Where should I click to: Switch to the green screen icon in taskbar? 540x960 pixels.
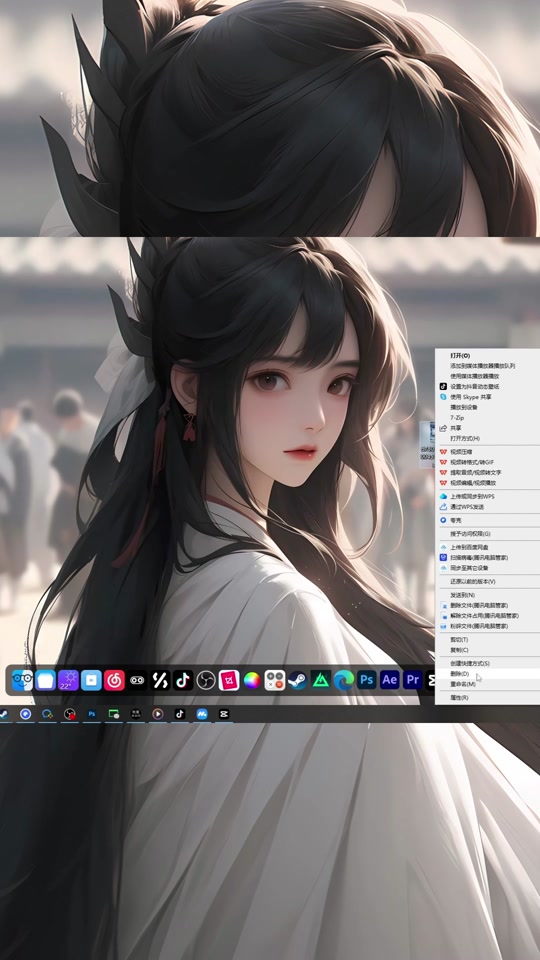[114, 714]
